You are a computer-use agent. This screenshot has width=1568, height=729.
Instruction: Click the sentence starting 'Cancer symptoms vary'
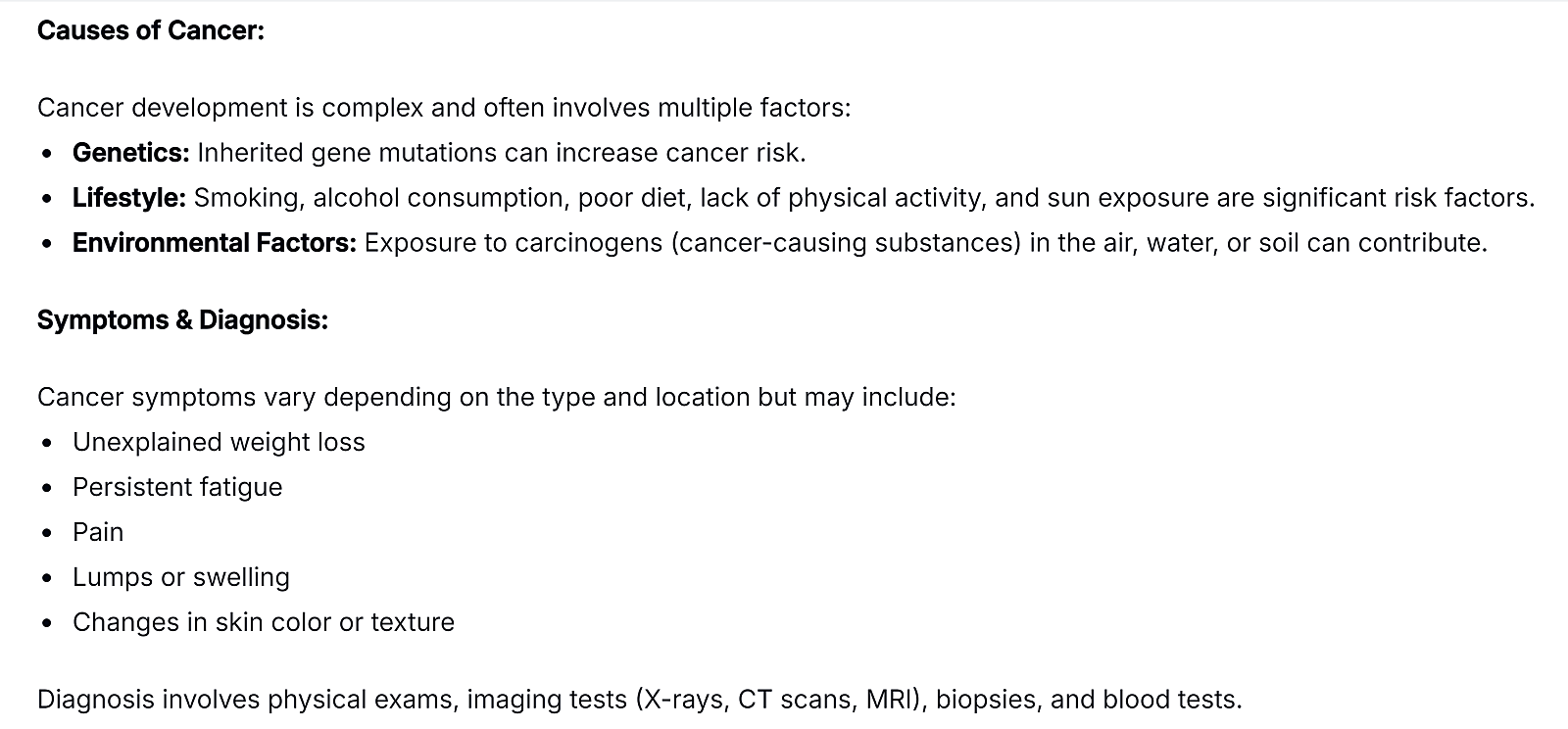[497, 397]
